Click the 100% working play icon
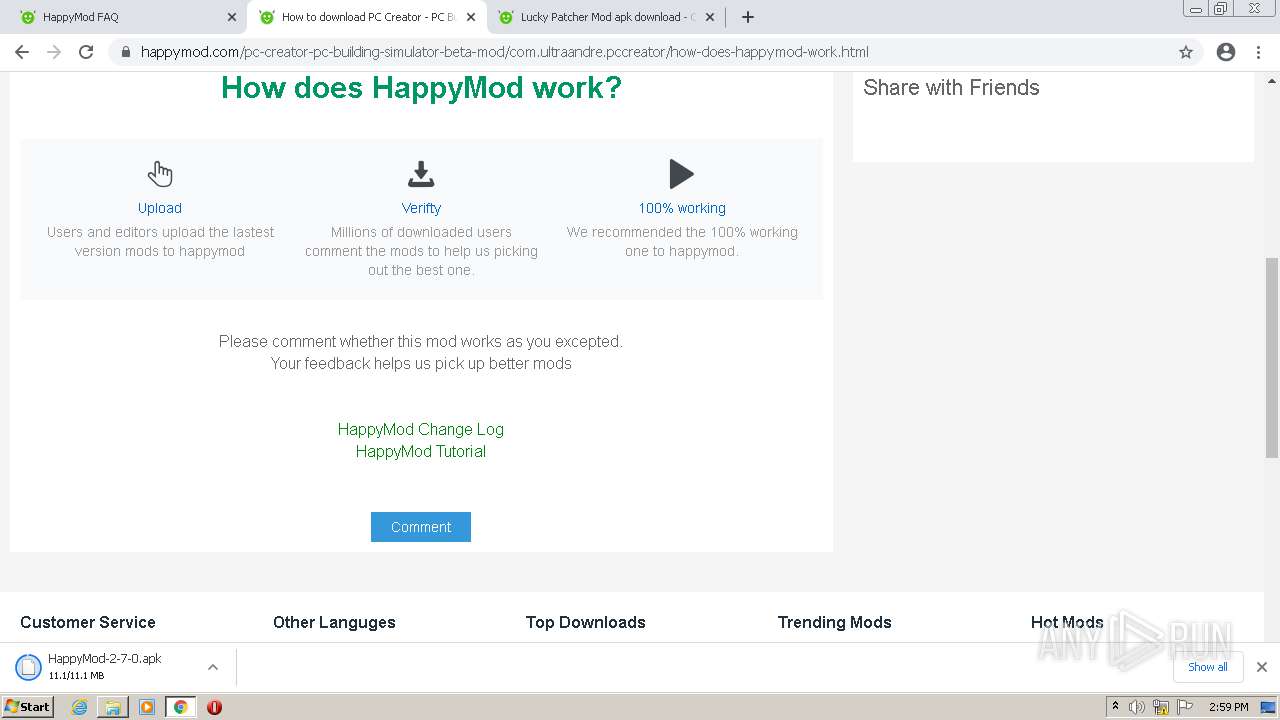 pyautogui.click(x=682, y=174)
